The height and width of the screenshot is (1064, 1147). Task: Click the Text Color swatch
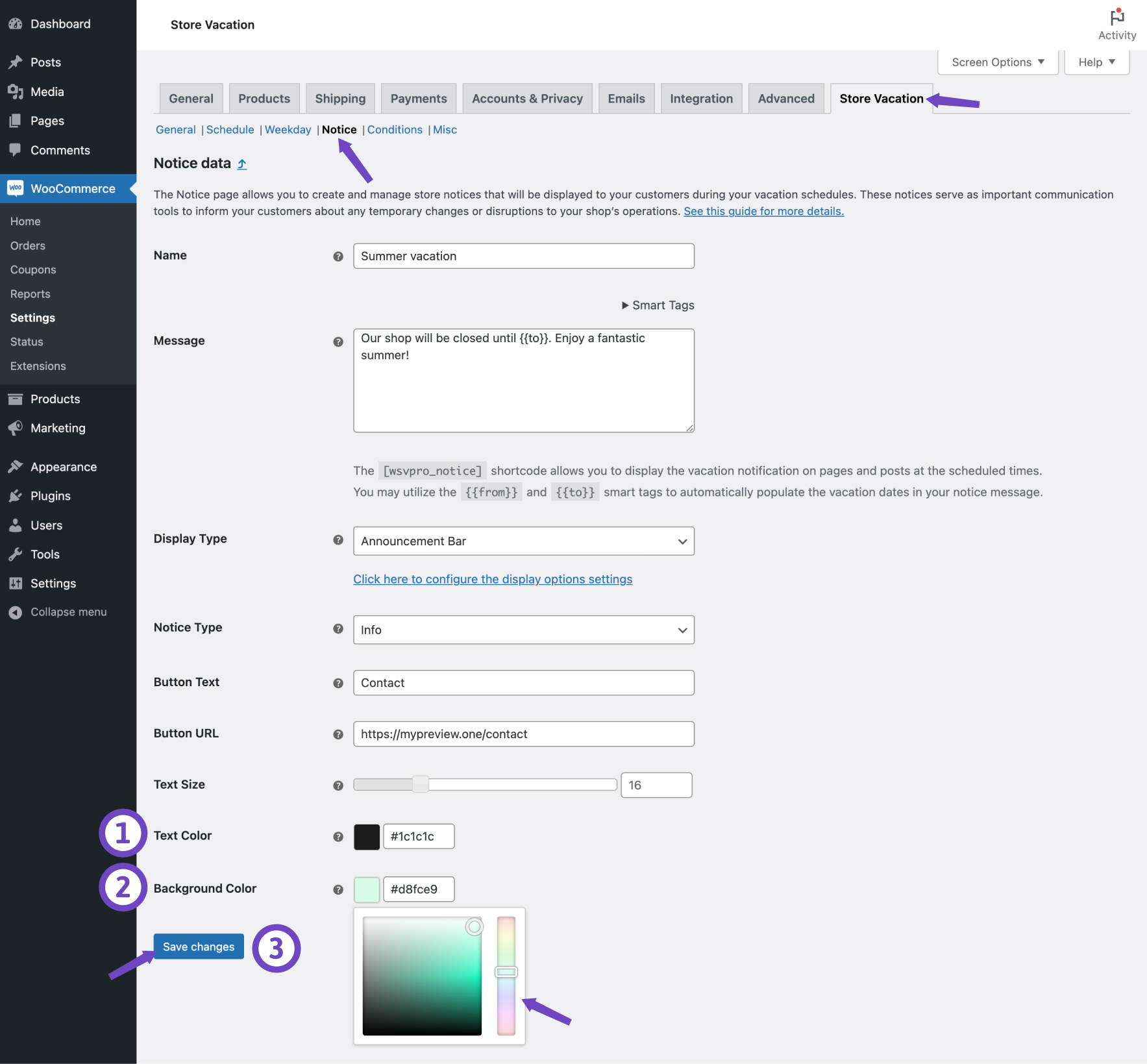(x=366, y=836)
